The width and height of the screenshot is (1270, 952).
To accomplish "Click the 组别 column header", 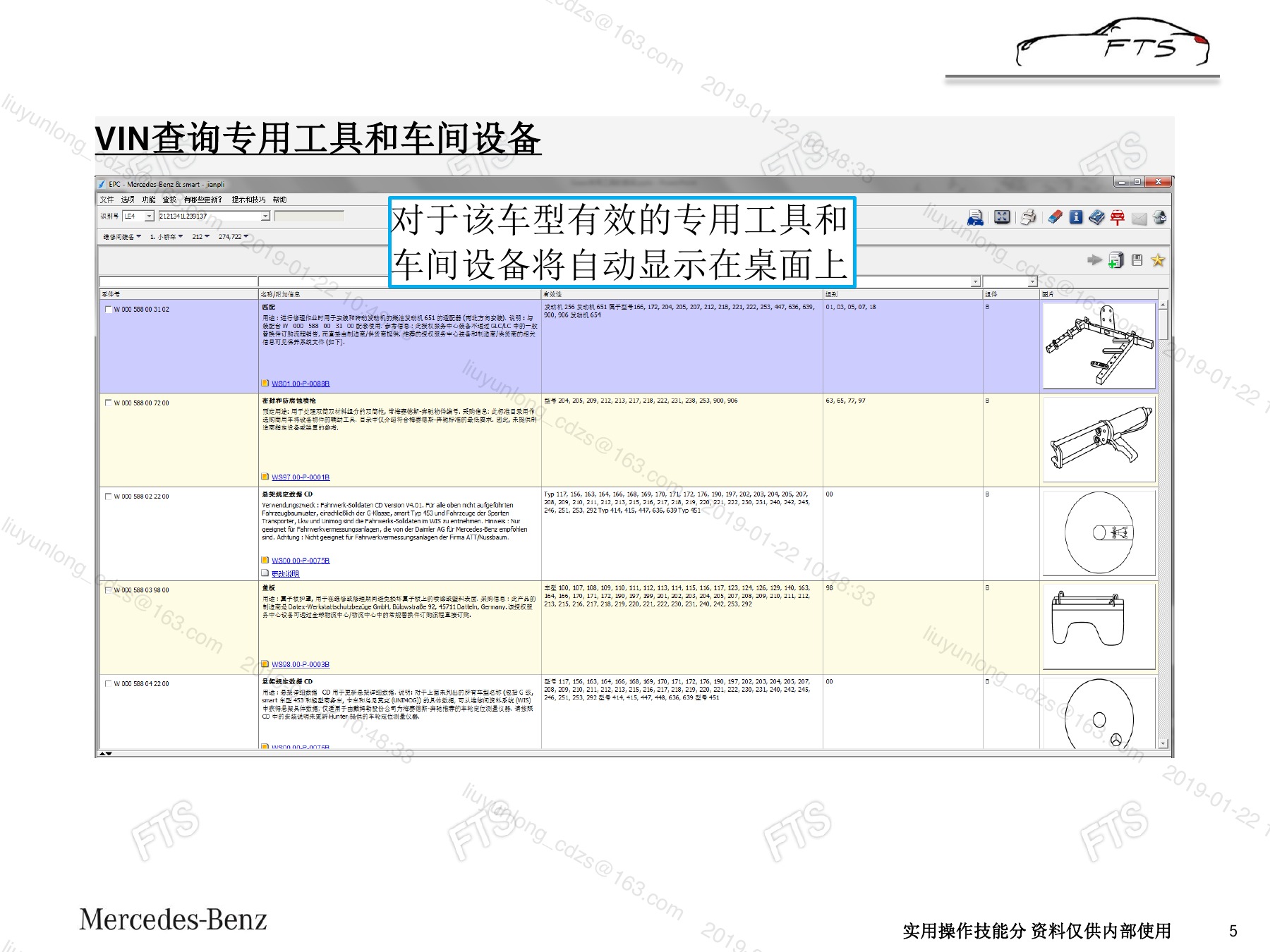I will click(903, 294).
